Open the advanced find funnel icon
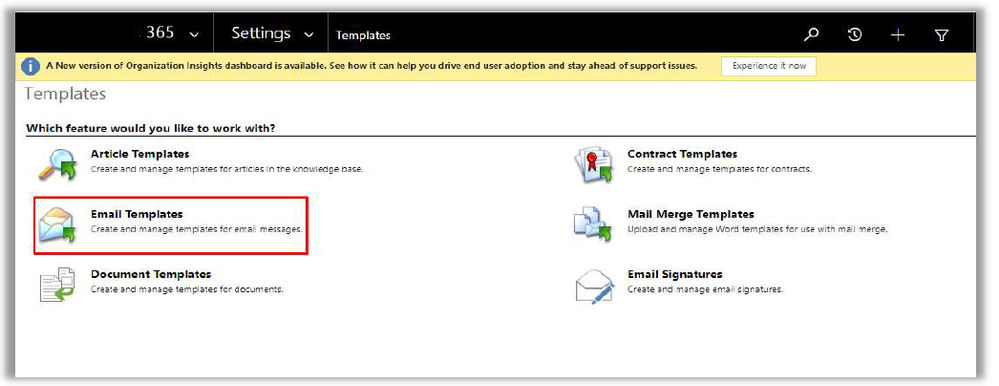The image size is (999, 386). click(x=942, y=35)
